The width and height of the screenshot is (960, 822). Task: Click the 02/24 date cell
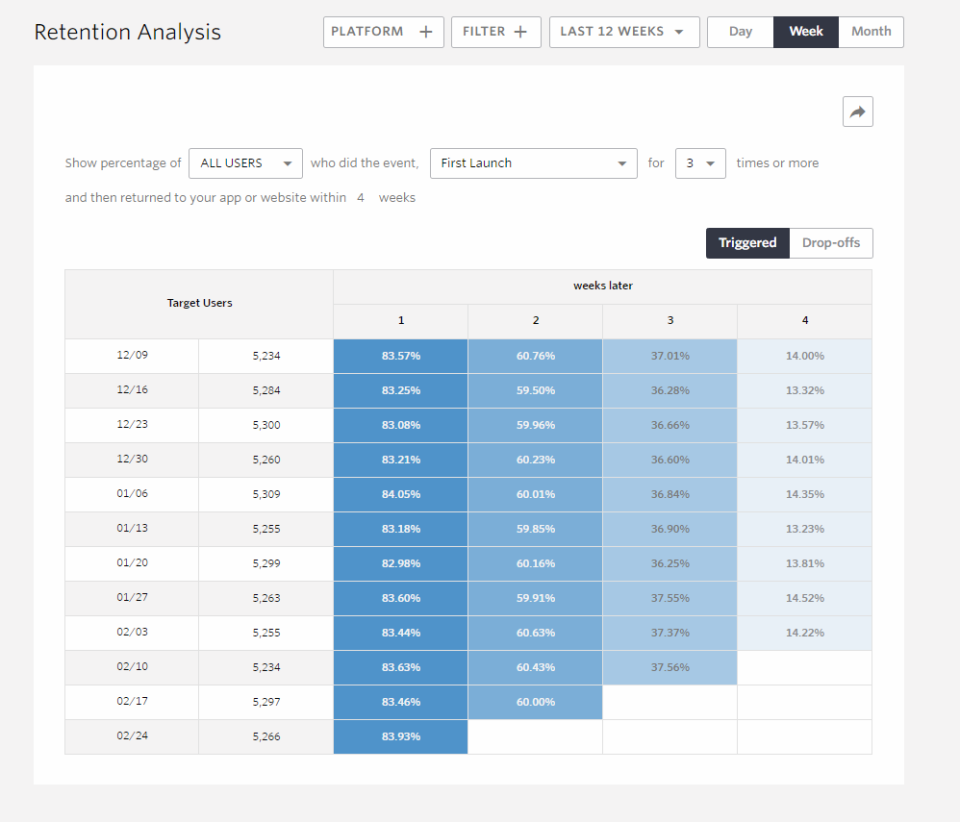click(x=132, y=736)
